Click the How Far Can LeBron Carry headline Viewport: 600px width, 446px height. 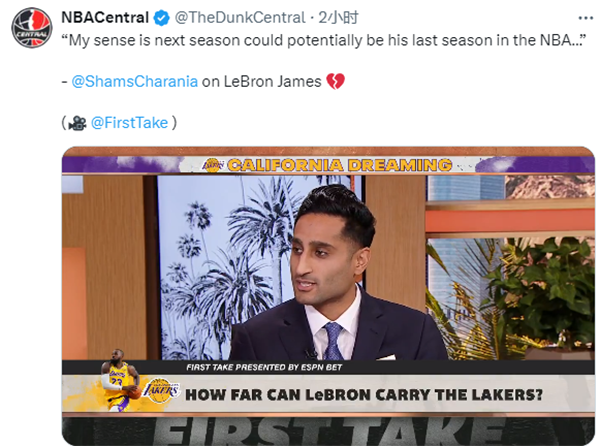pyautogui.click(x=364, y=395)
